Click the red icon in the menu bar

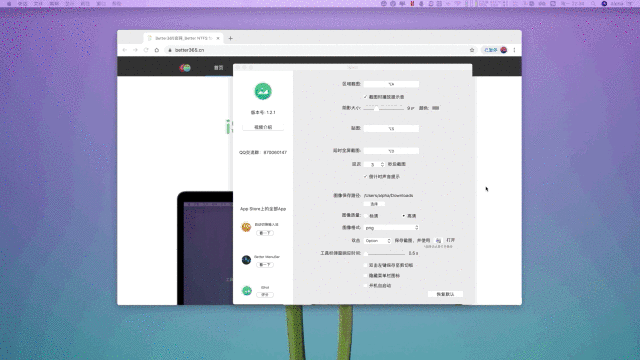(x=412, y=4)
